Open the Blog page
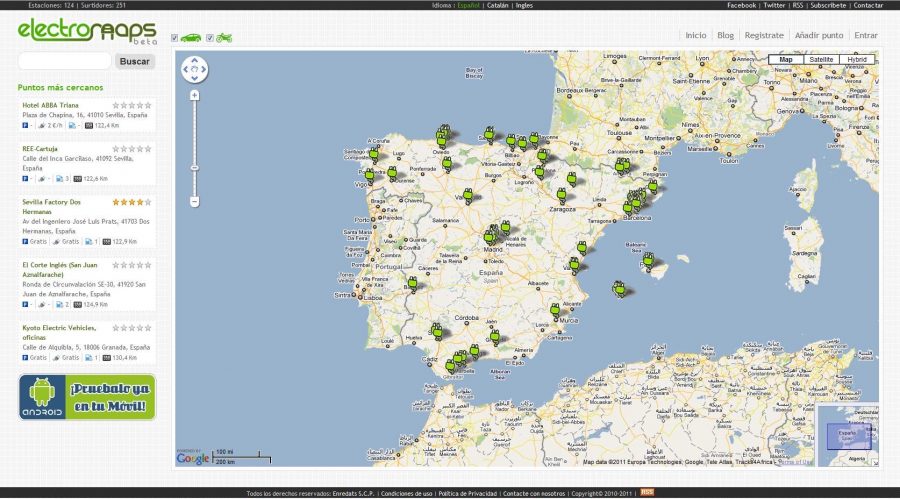This screenshot has width=900, height=499. 726,35
